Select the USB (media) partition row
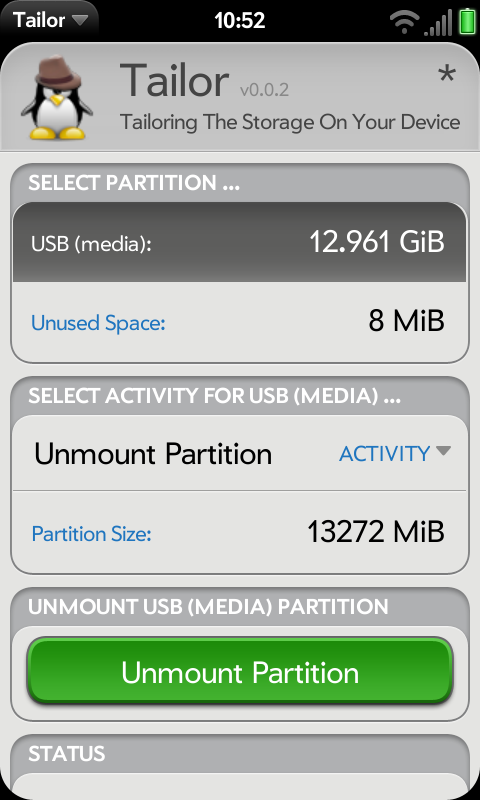 click(239, 242)
